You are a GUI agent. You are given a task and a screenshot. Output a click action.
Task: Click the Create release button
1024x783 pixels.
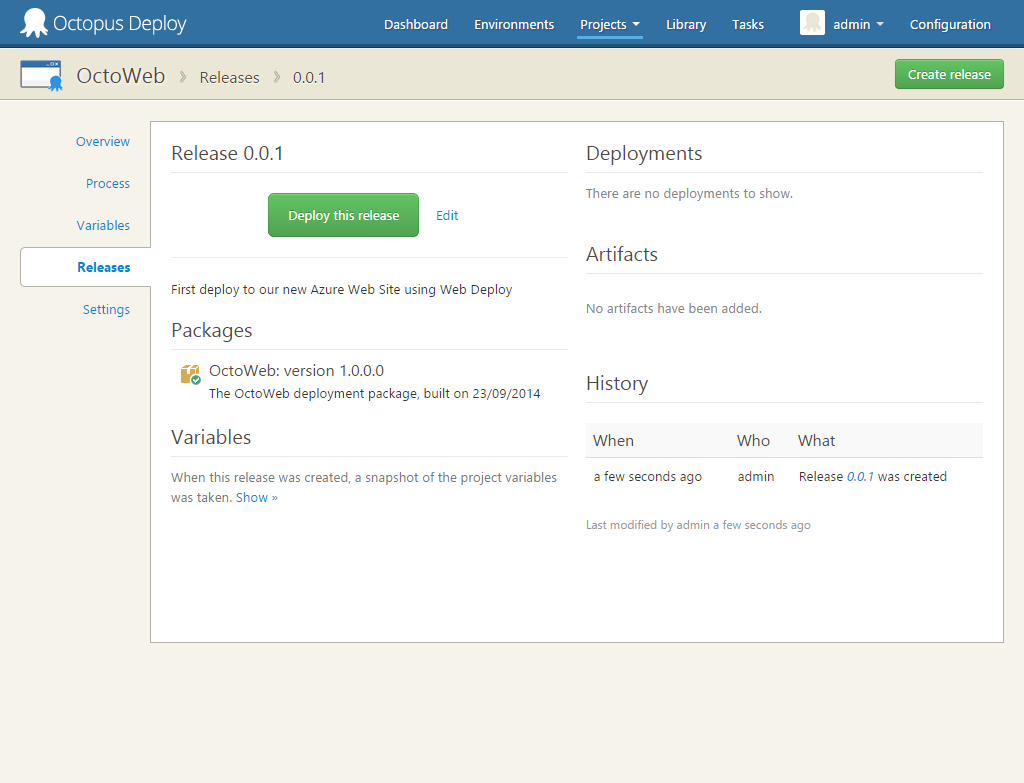click(x=948, y=73)
